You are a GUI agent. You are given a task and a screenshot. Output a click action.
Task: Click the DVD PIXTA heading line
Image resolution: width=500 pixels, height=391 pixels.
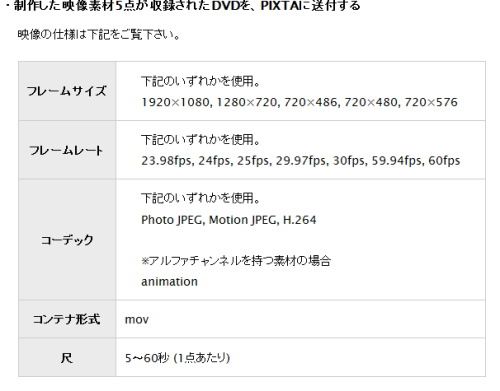(x=184, y=5)
